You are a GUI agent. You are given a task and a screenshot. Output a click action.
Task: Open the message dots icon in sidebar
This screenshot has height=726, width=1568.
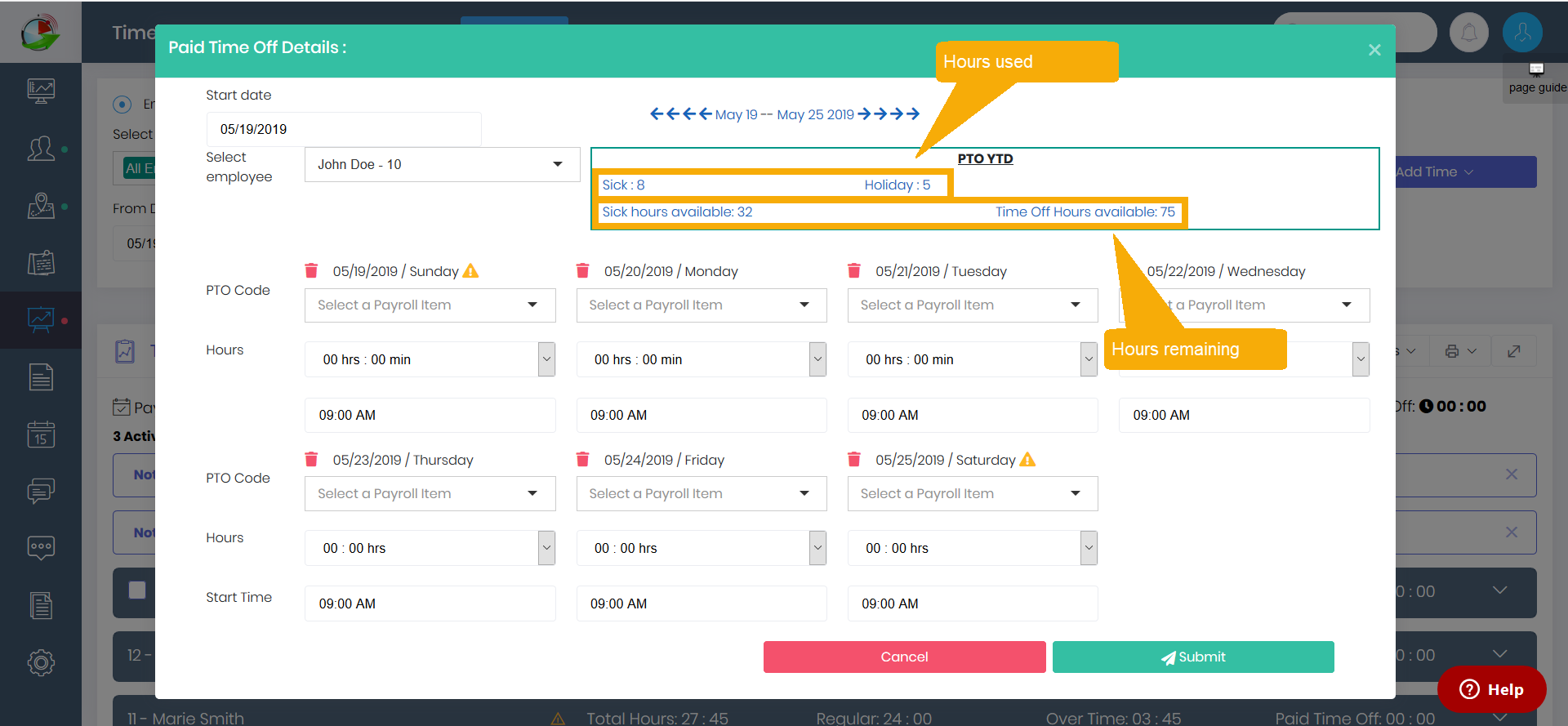click(41, 547)
